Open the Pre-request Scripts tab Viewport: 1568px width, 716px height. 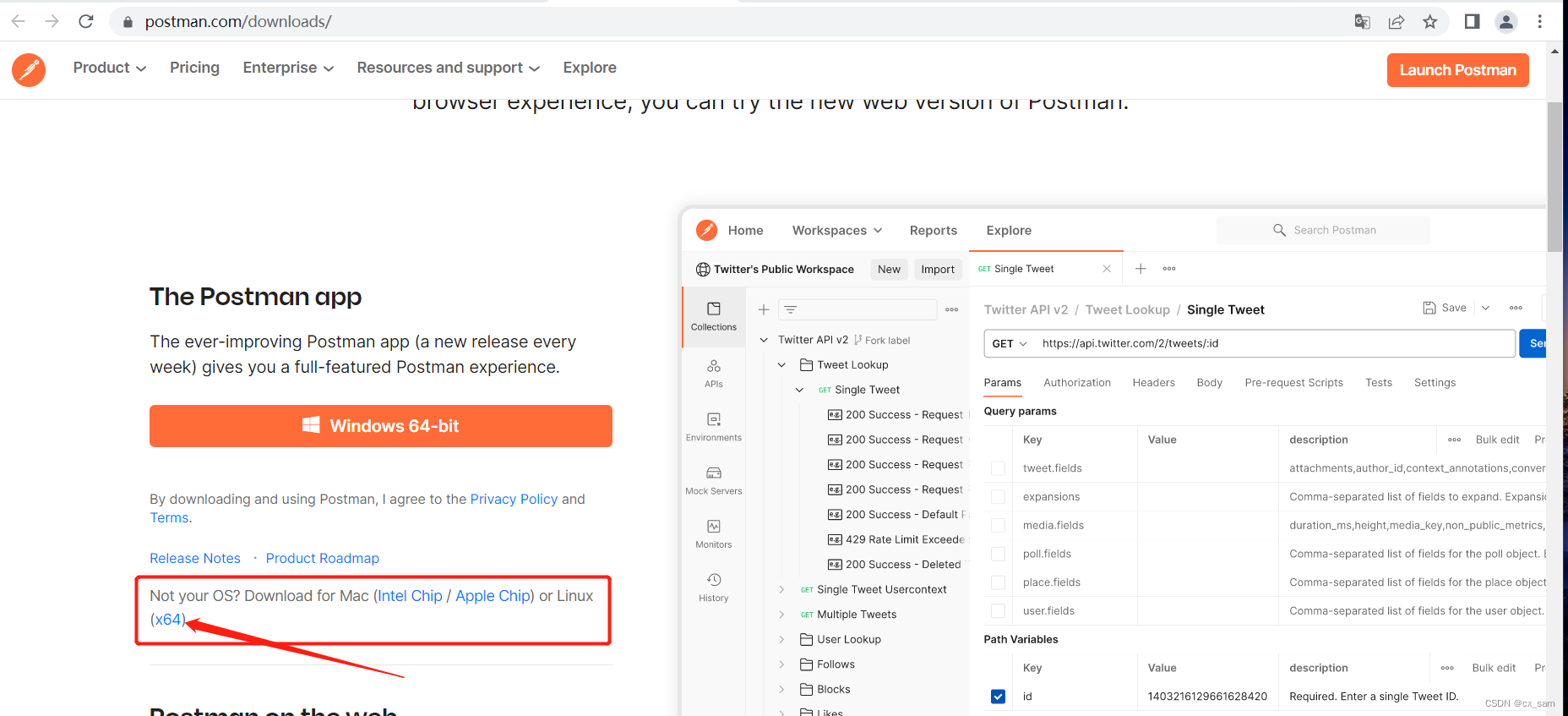pos(1294,383)
